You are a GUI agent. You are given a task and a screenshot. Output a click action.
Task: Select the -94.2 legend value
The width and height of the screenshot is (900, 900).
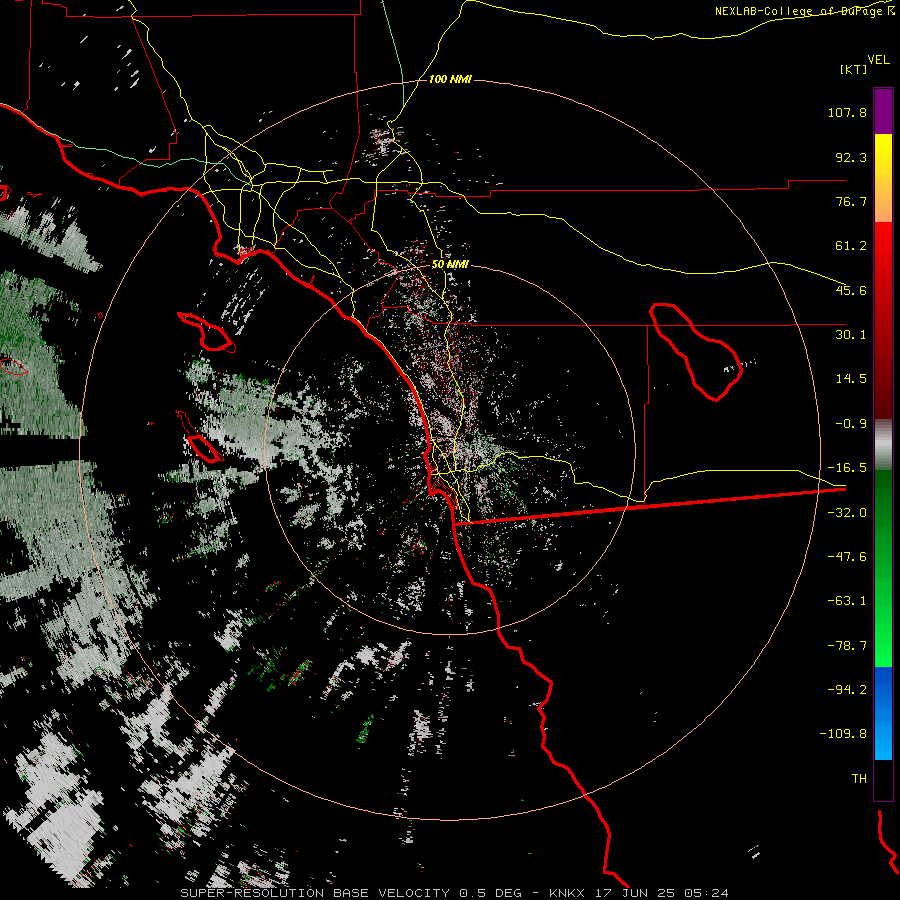coord(847,689)
